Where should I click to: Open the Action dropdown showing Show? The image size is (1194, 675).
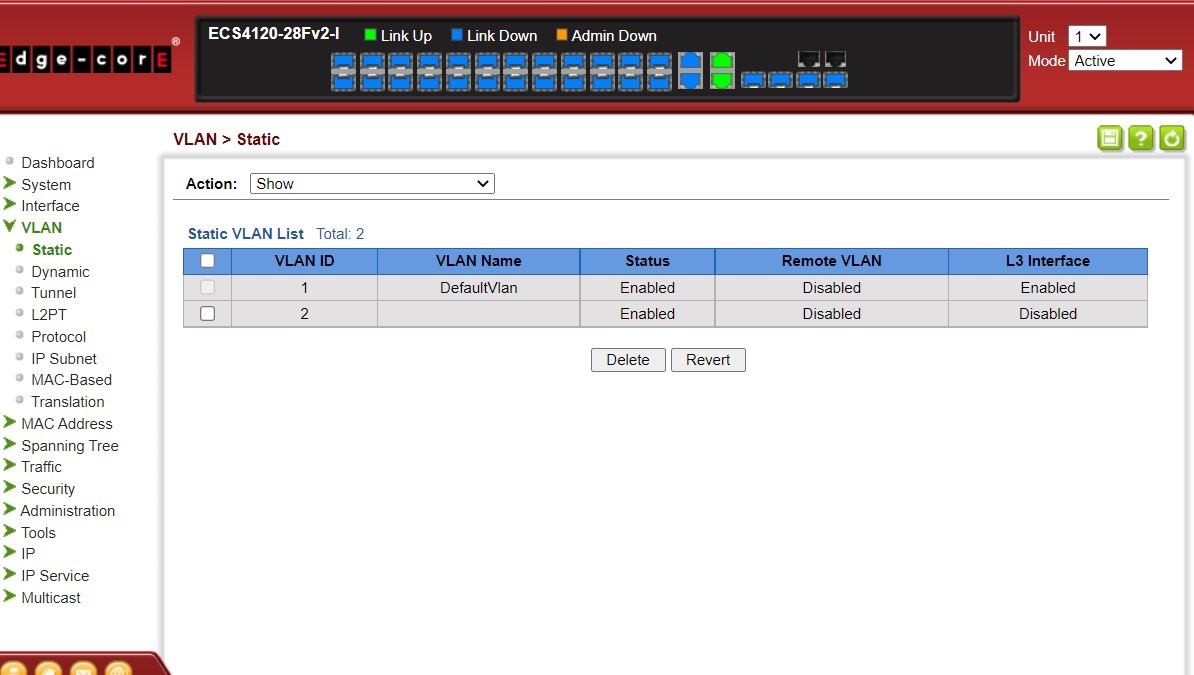372,184
